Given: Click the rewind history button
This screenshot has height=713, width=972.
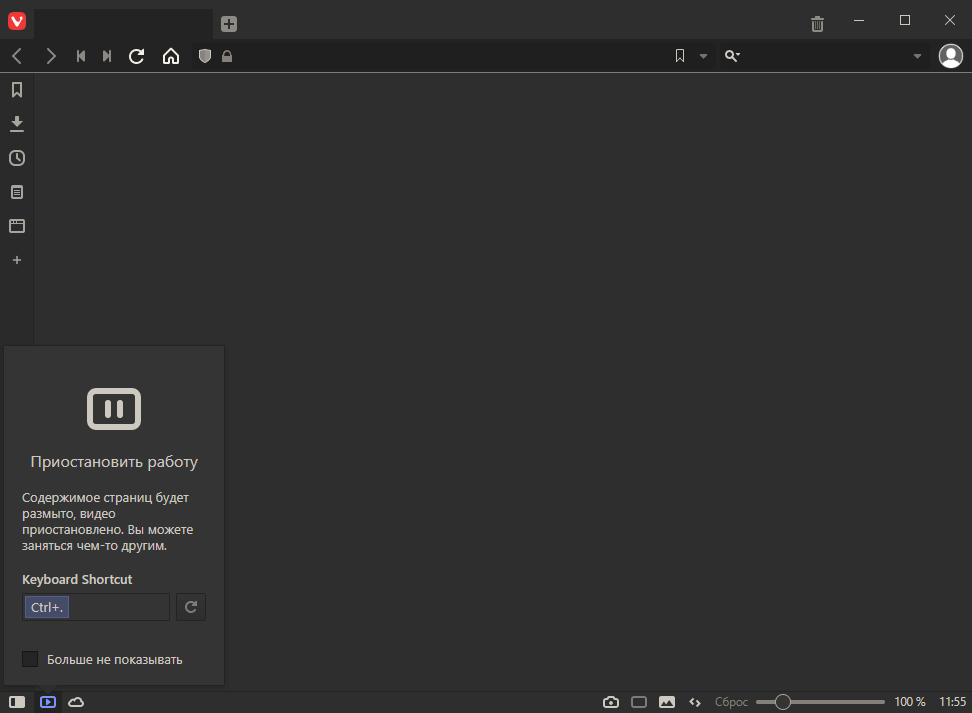Looking at the screenshot, I should [x=81, y=56].
